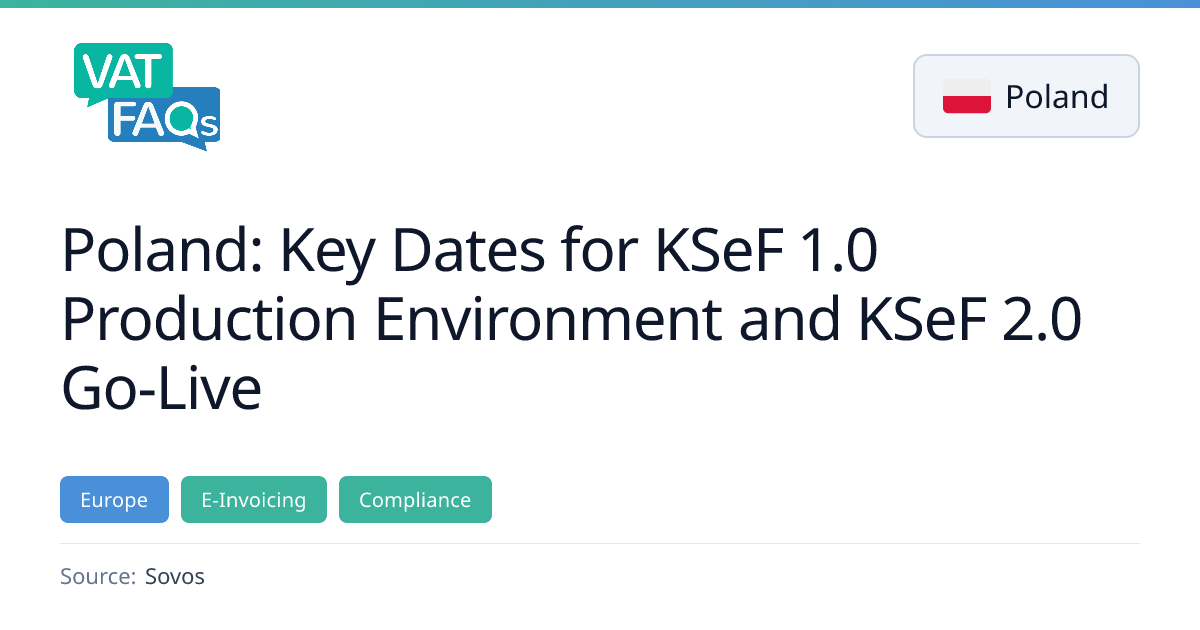This screenshot has width=1200, height=630.
Task: Open the Sovos source link
Action: coord(175,576)
